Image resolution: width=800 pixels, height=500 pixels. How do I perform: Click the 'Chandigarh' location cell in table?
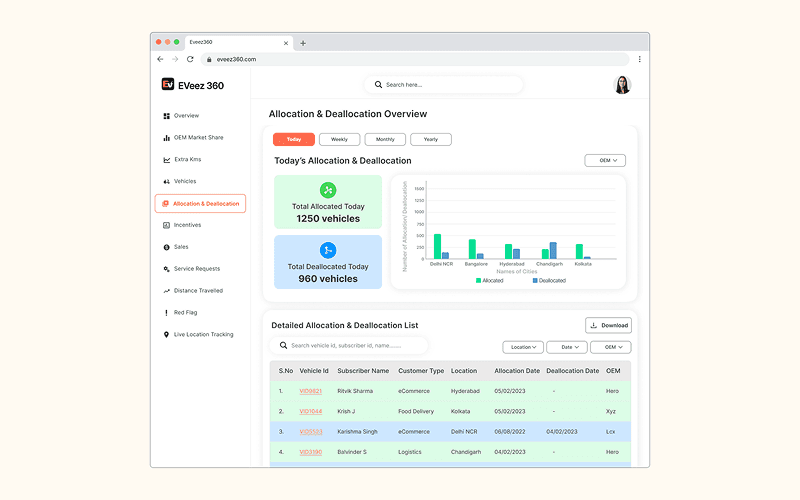pos(466,452)
